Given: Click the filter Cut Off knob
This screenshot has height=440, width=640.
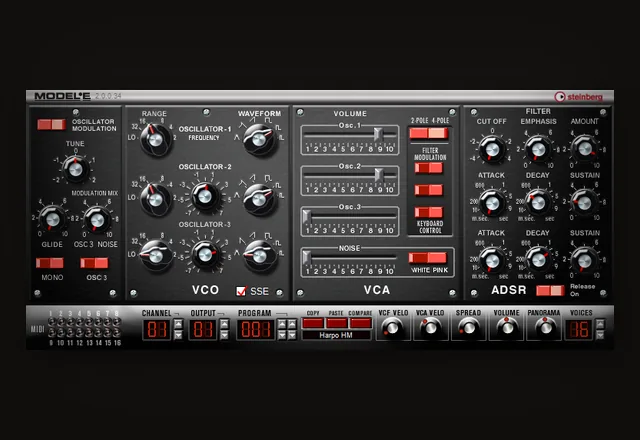Looking at the screenshot, I should click(492, 149).
